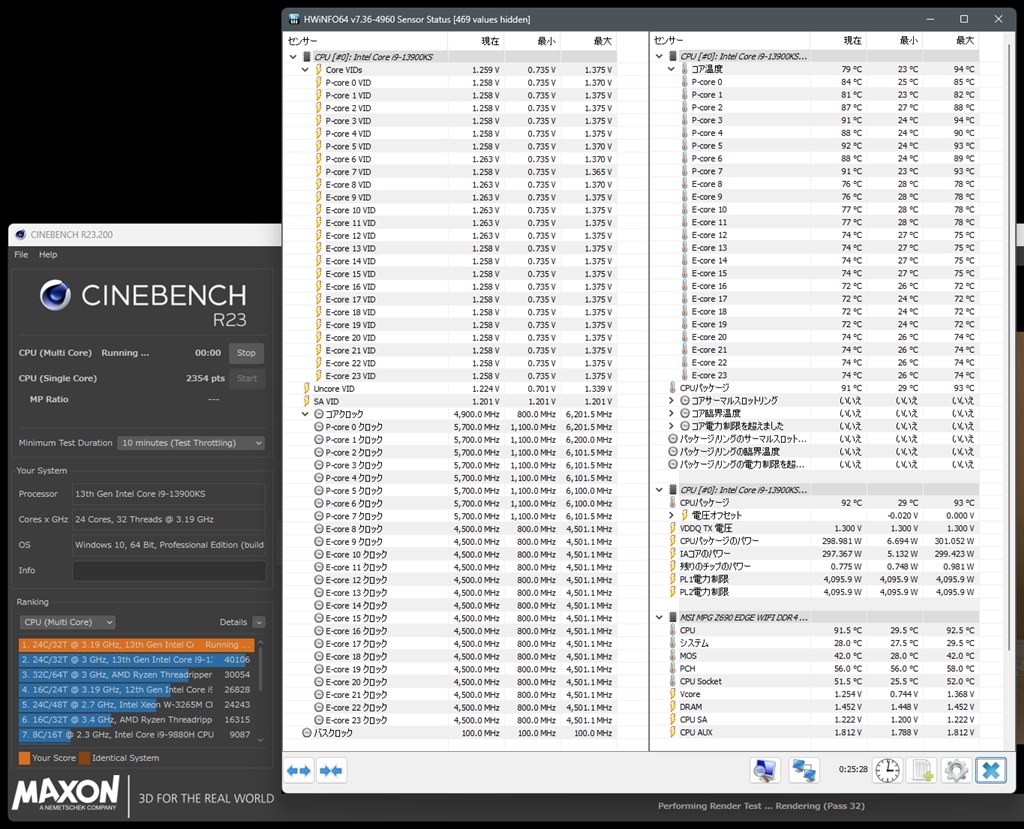Screen dimensions: 1024x829
Task: Select the IA cores power row
Action: [x=814, y=553]
